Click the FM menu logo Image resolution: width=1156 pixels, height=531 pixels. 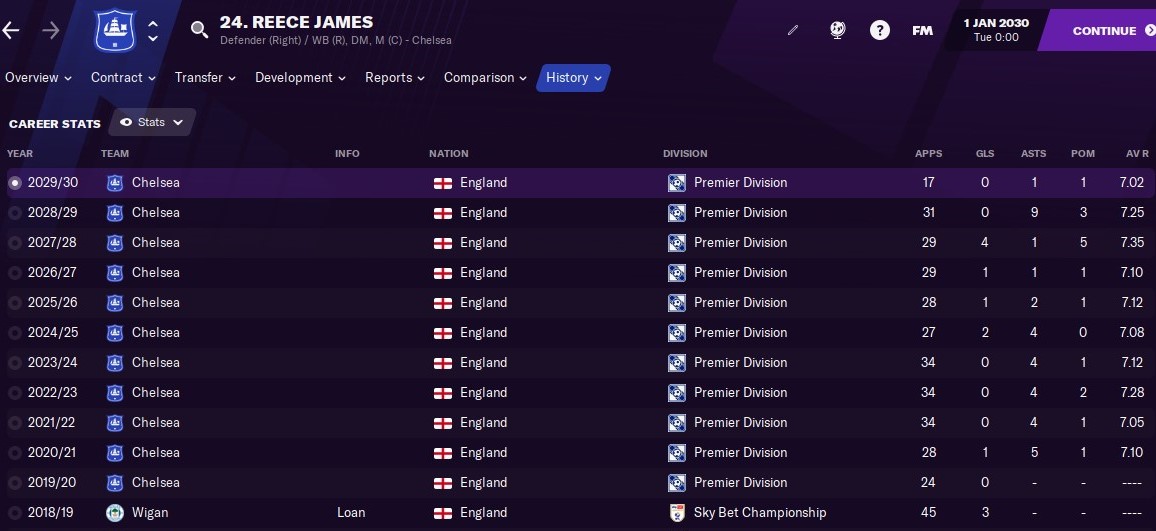click(922, 30)
